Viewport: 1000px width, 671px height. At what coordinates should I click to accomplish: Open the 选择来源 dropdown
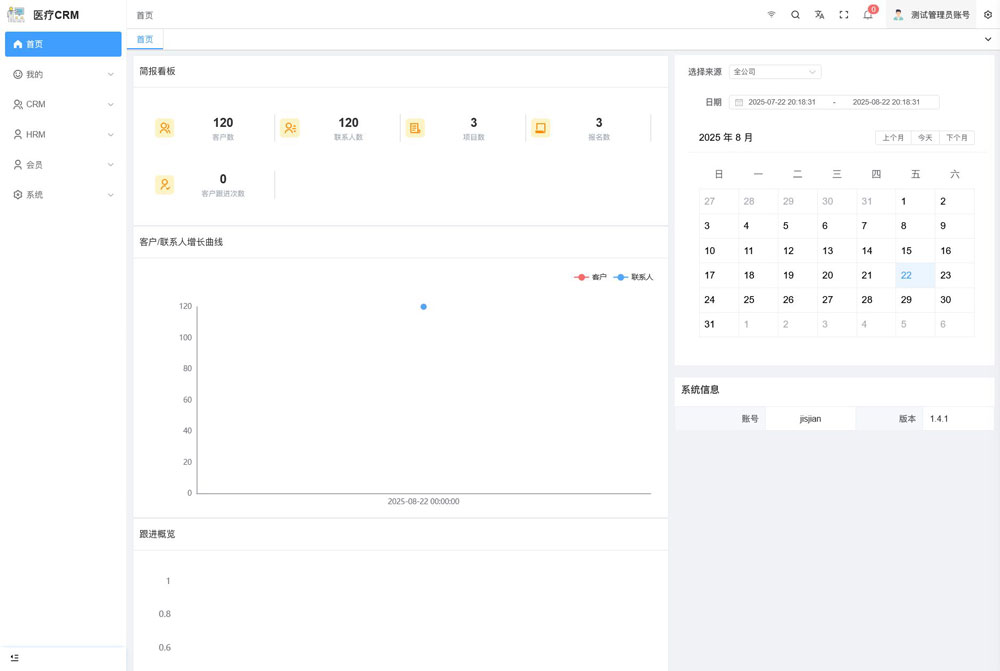[775, 72]
